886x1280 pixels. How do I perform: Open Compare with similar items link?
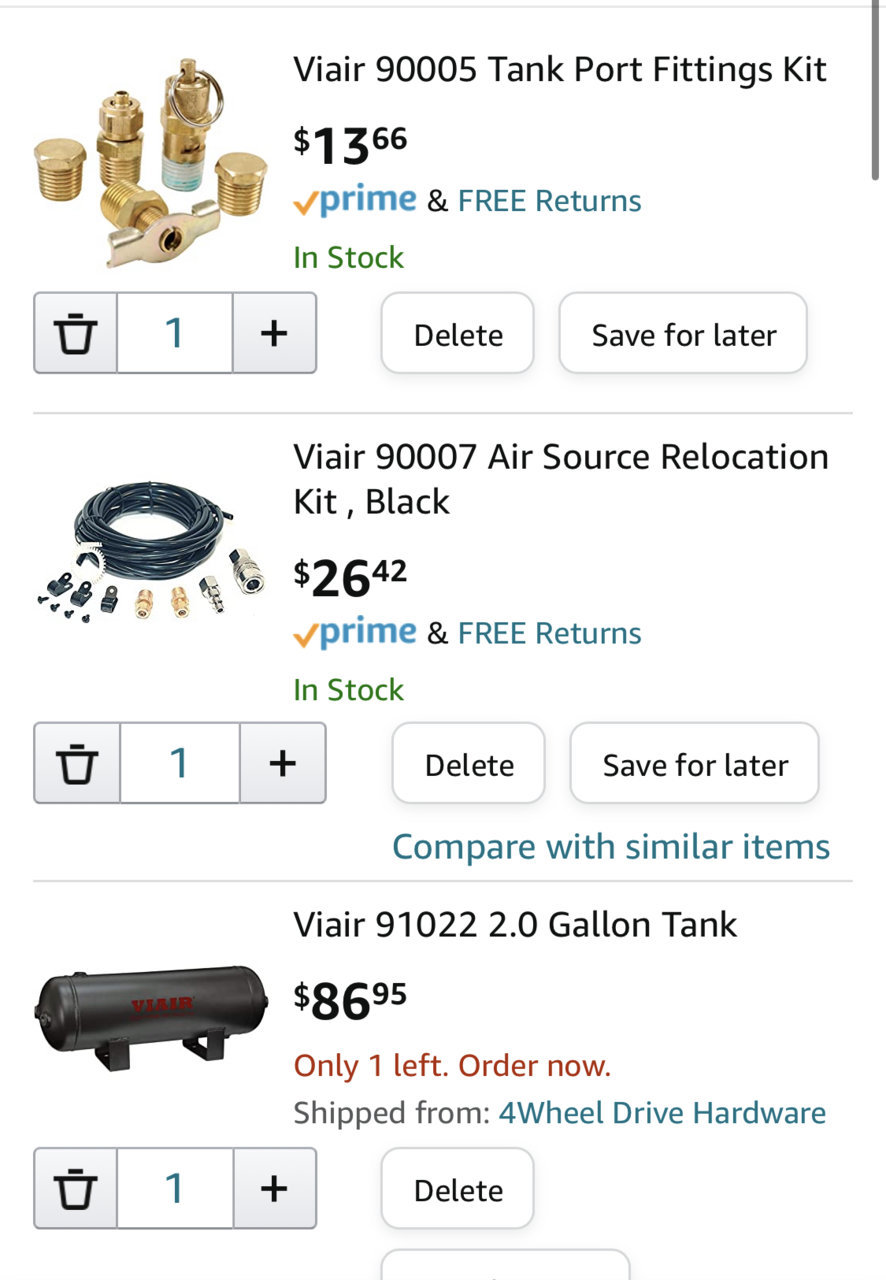pyautogui.click(x=611, y=847)
